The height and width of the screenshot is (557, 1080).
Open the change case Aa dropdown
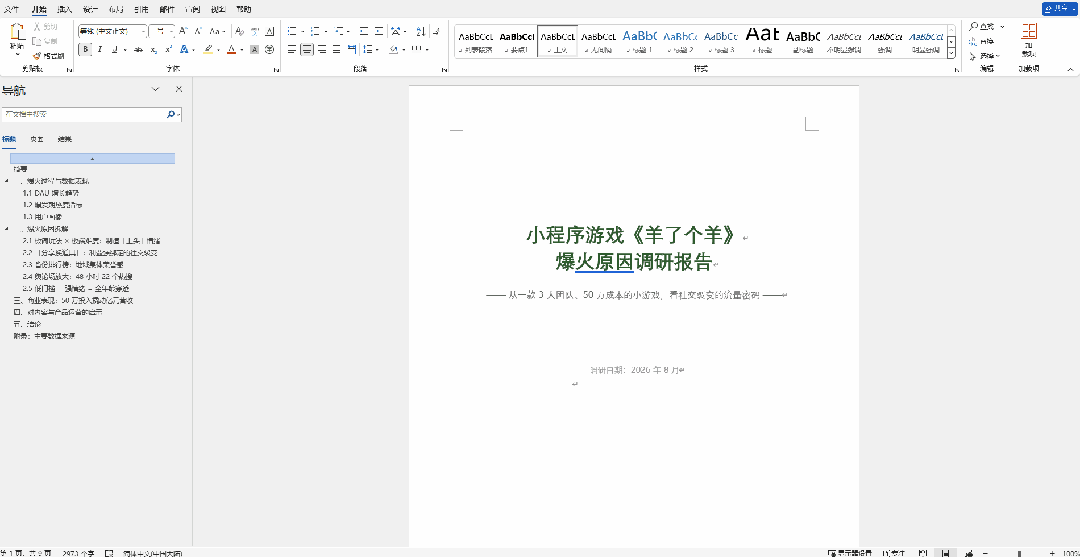[x=218, y=31]
